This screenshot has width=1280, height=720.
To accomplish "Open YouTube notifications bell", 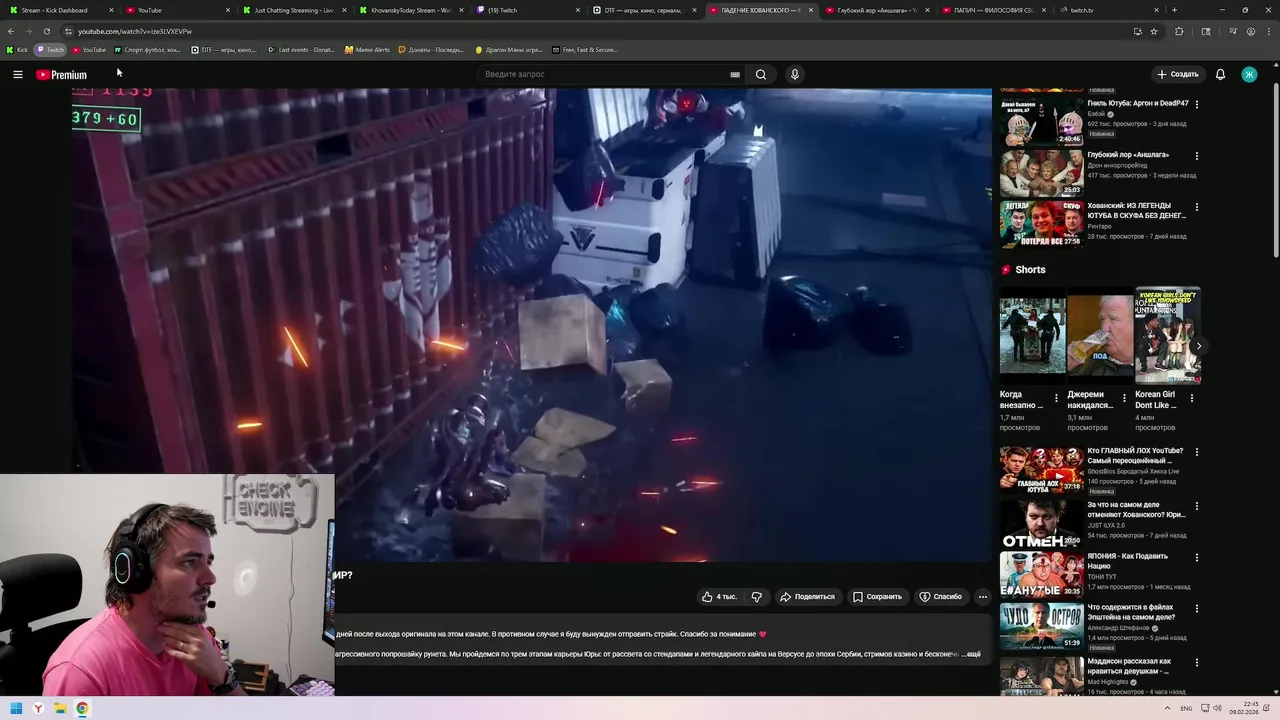I will click(1220, 74).
